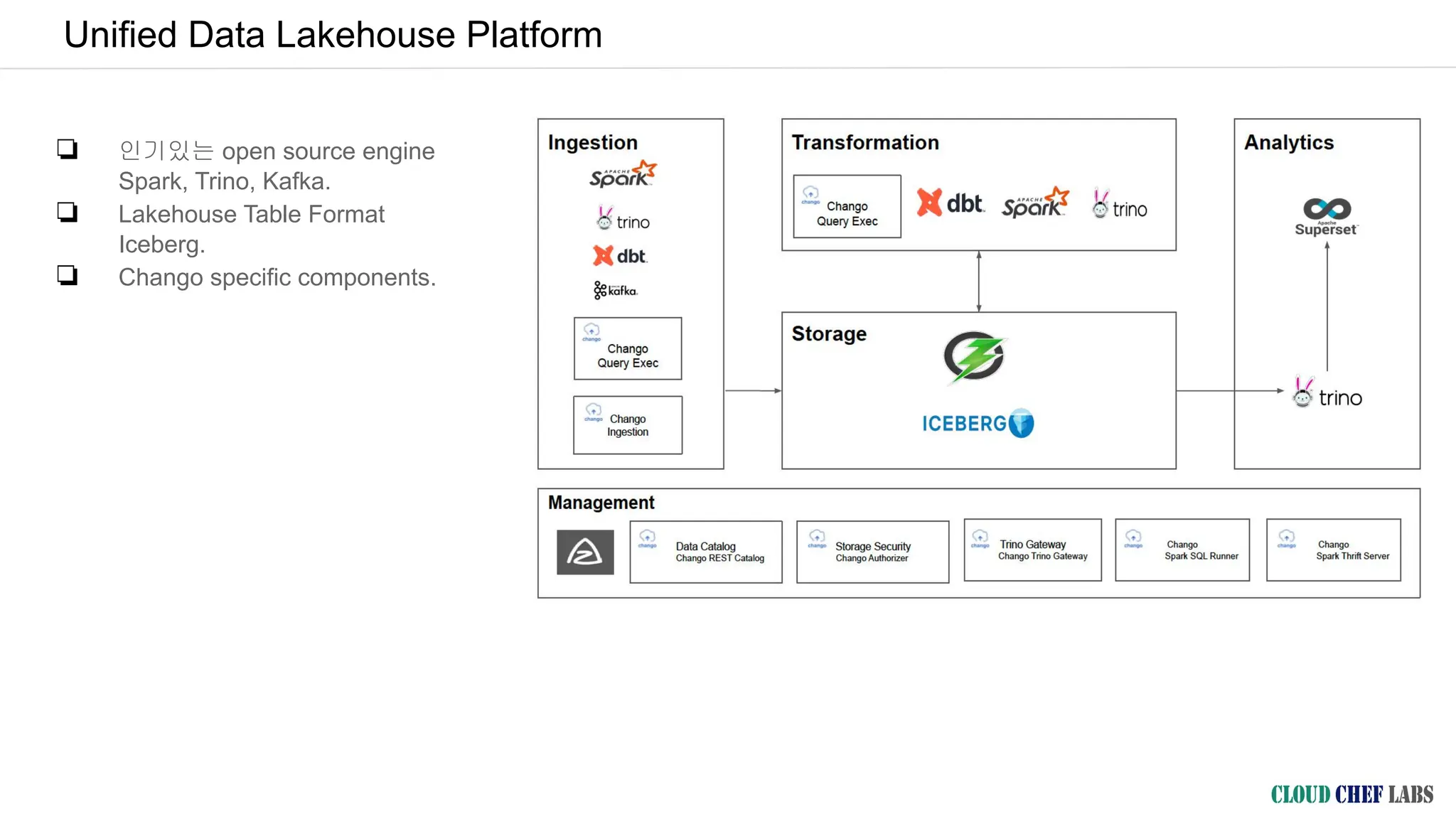Check the Lakehouse Table Format bullet box
The height and width of the screenshot is (819, 1456).
click(68, 212)
